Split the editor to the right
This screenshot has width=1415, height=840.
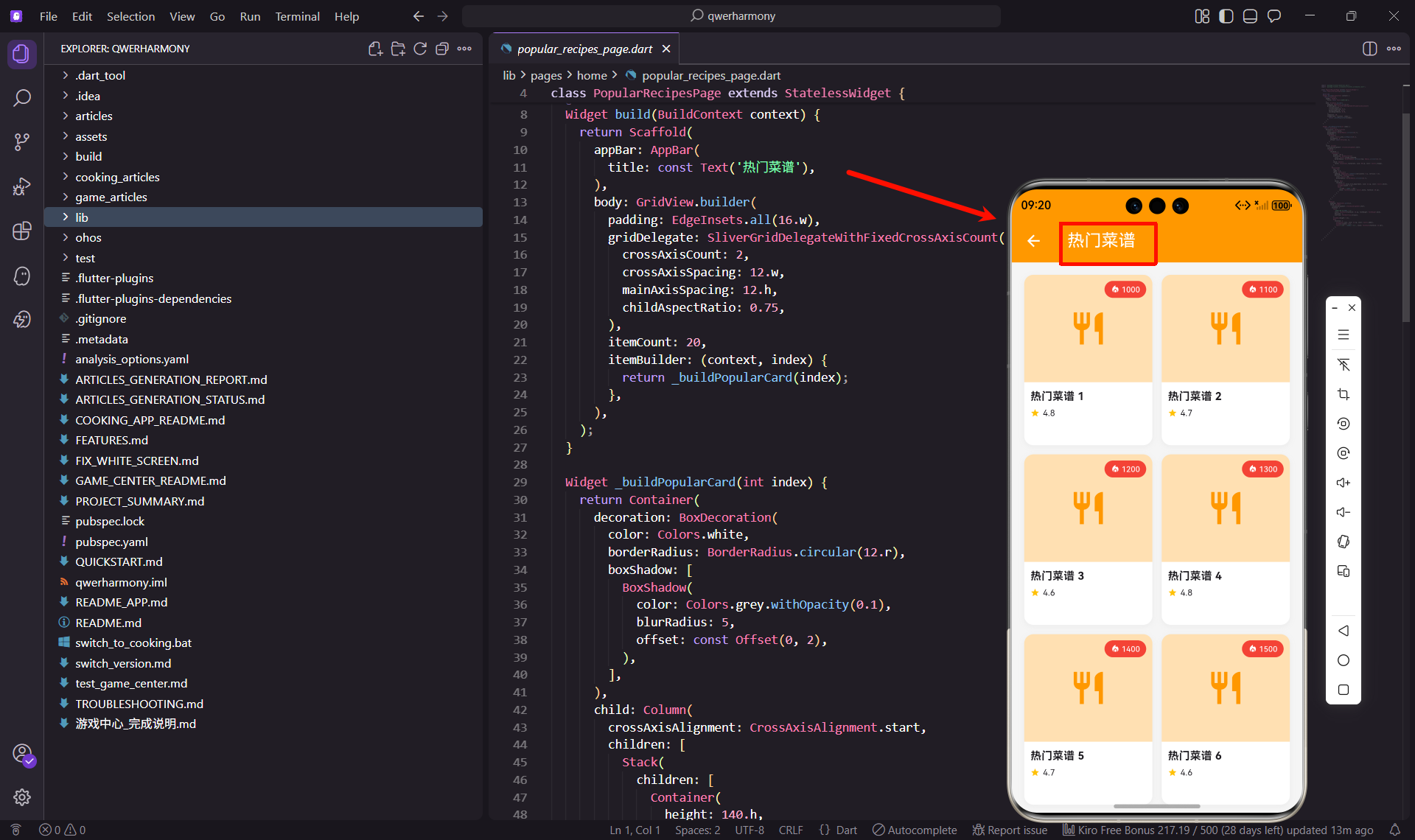pos(1369,49)
